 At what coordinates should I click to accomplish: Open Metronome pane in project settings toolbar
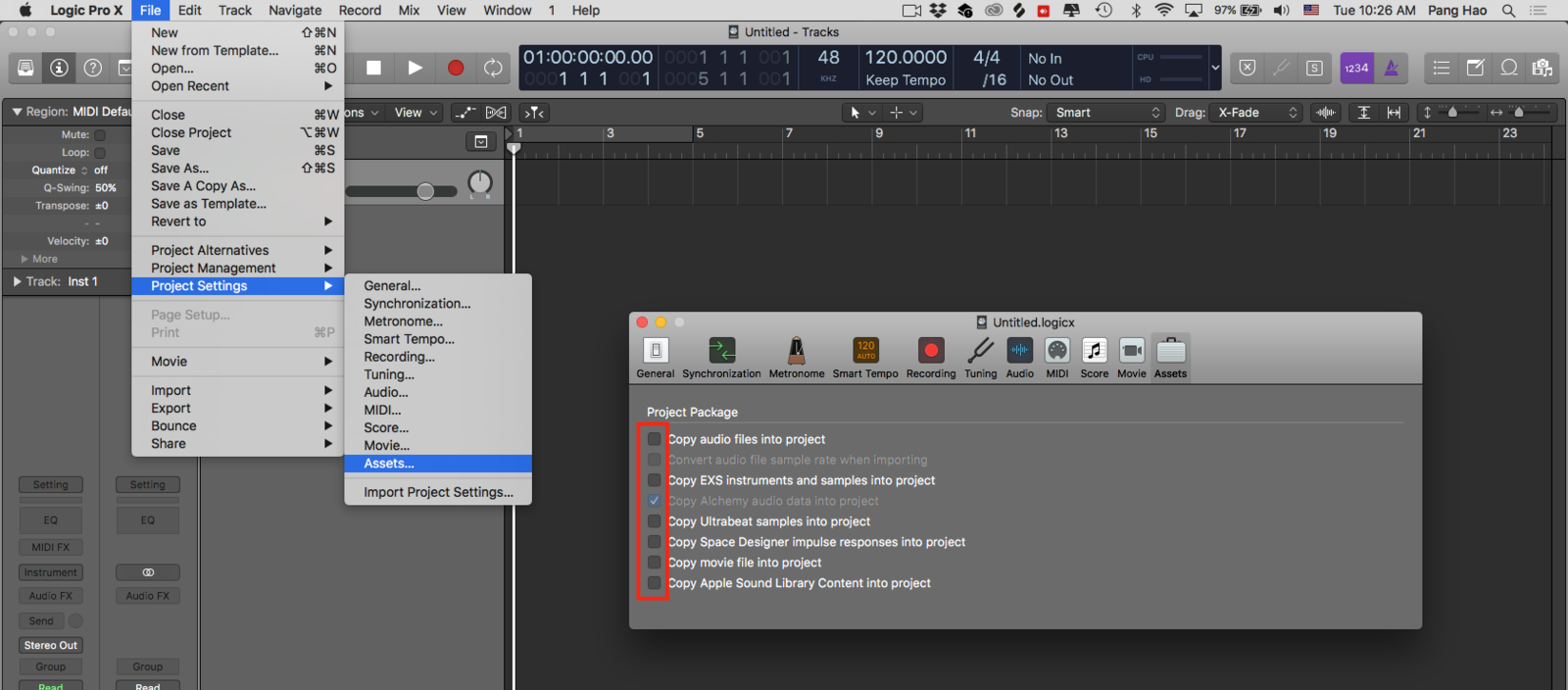[x=797, y=358]
